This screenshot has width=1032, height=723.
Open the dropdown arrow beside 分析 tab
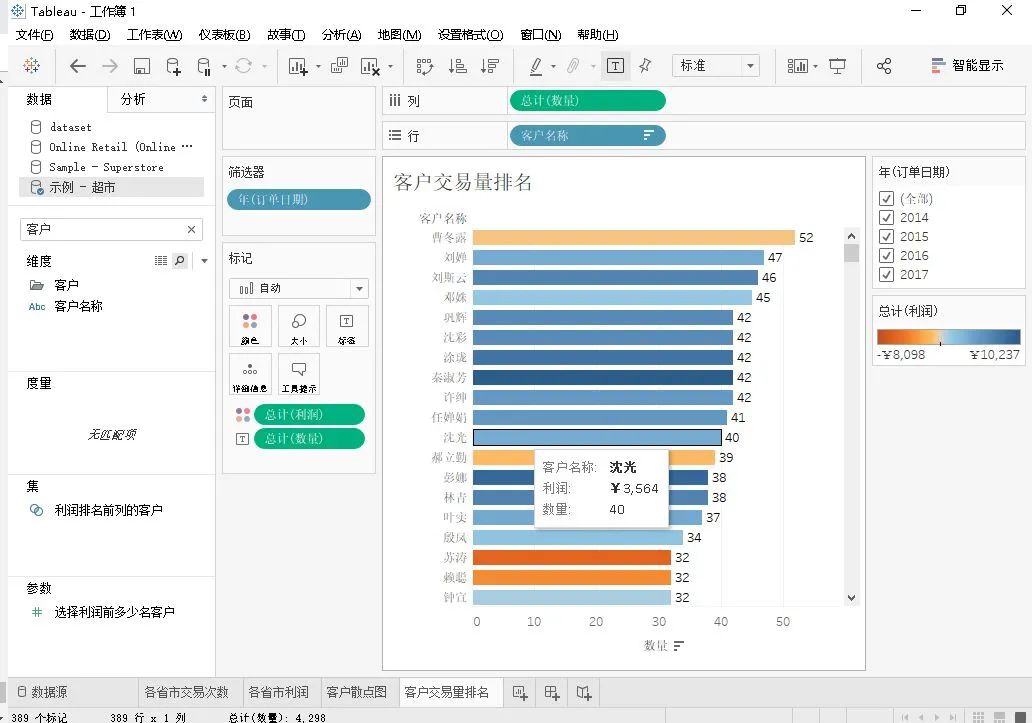click(204, 99)
